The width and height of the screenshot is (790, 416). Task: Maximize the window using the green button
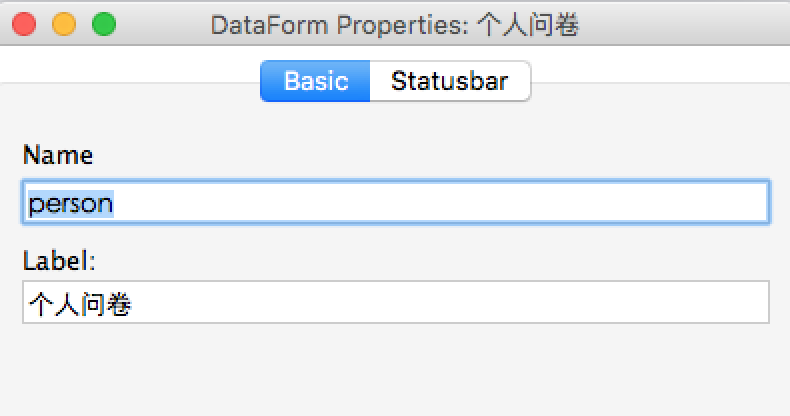(x=103, y=24)
